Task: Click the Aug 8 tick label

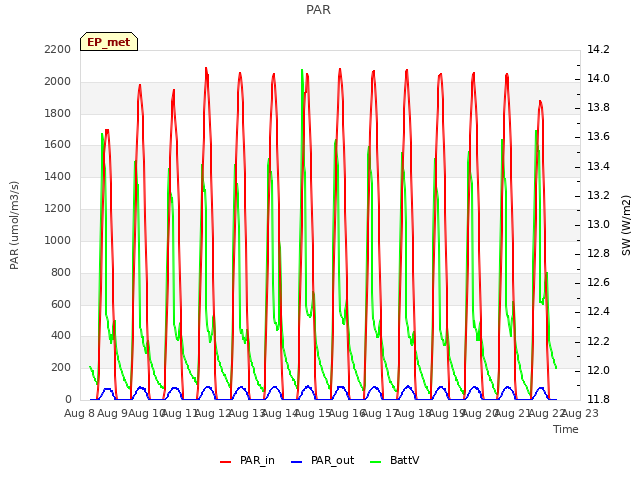Action: [x=80, y=413]
